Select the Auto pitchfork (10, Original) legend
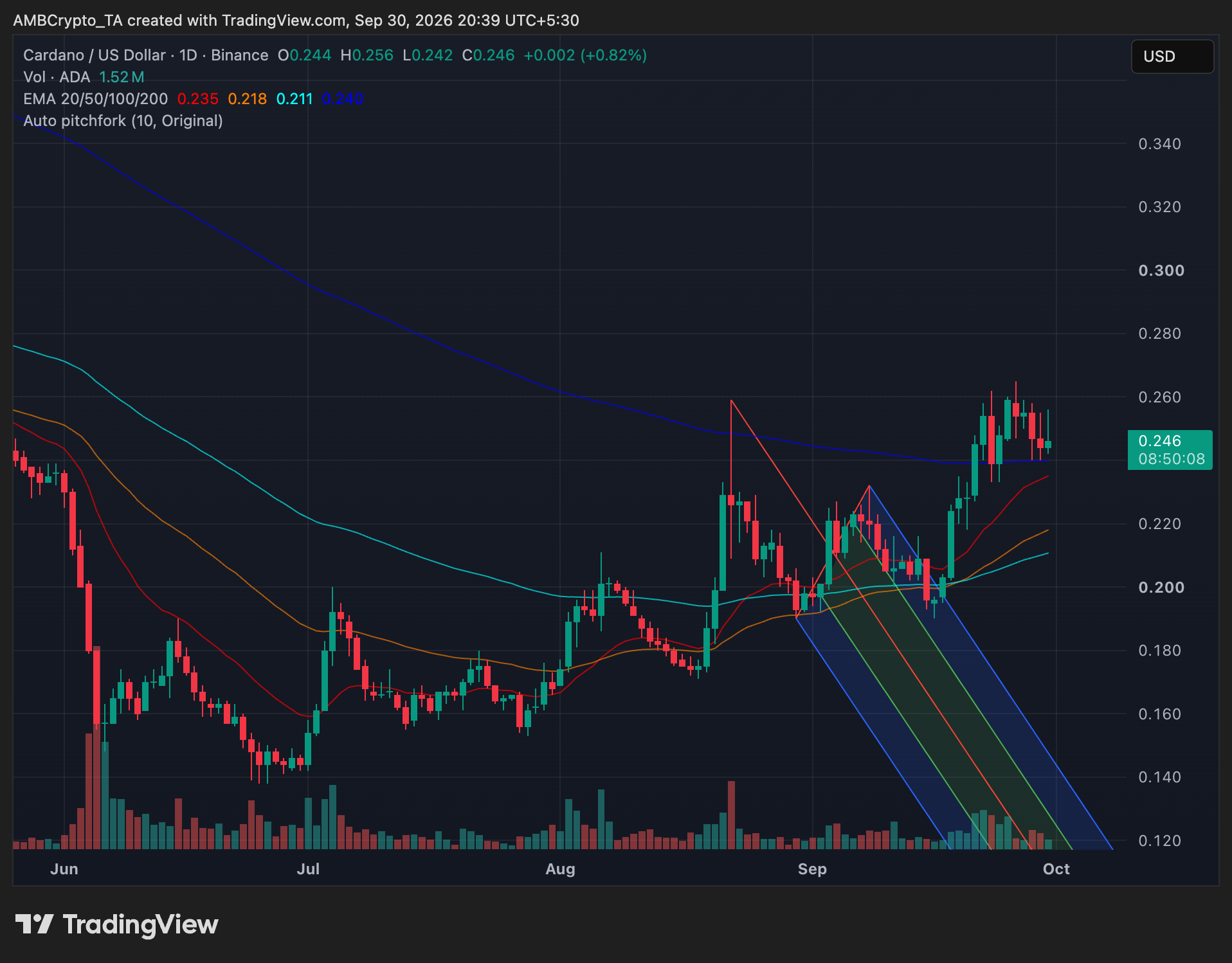 click(x=123, y=121)
